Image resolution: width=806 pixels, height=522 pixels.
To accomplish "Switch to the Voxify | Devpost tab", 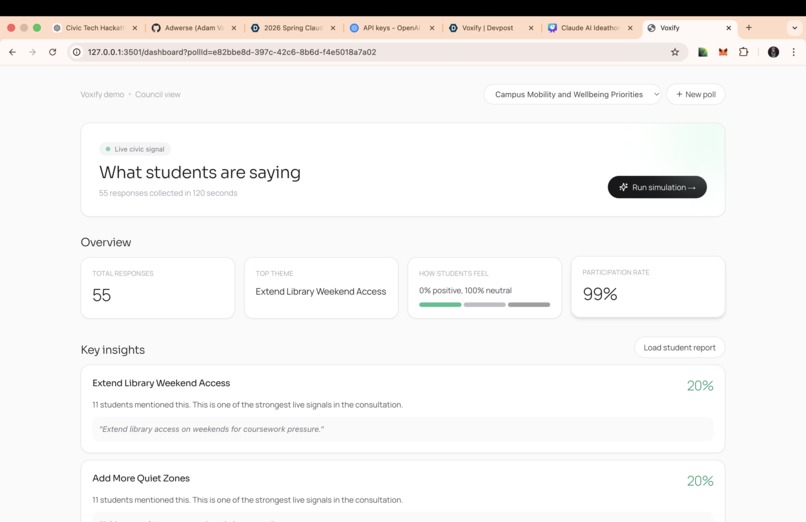I will [486, 28].
